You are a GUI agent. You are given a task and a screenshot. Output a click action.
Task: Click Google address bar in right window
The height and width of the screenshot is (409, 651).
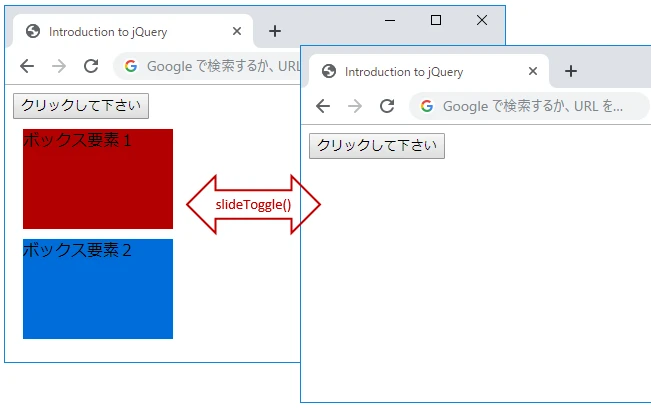pyautogui.click(x=529, y=106)
